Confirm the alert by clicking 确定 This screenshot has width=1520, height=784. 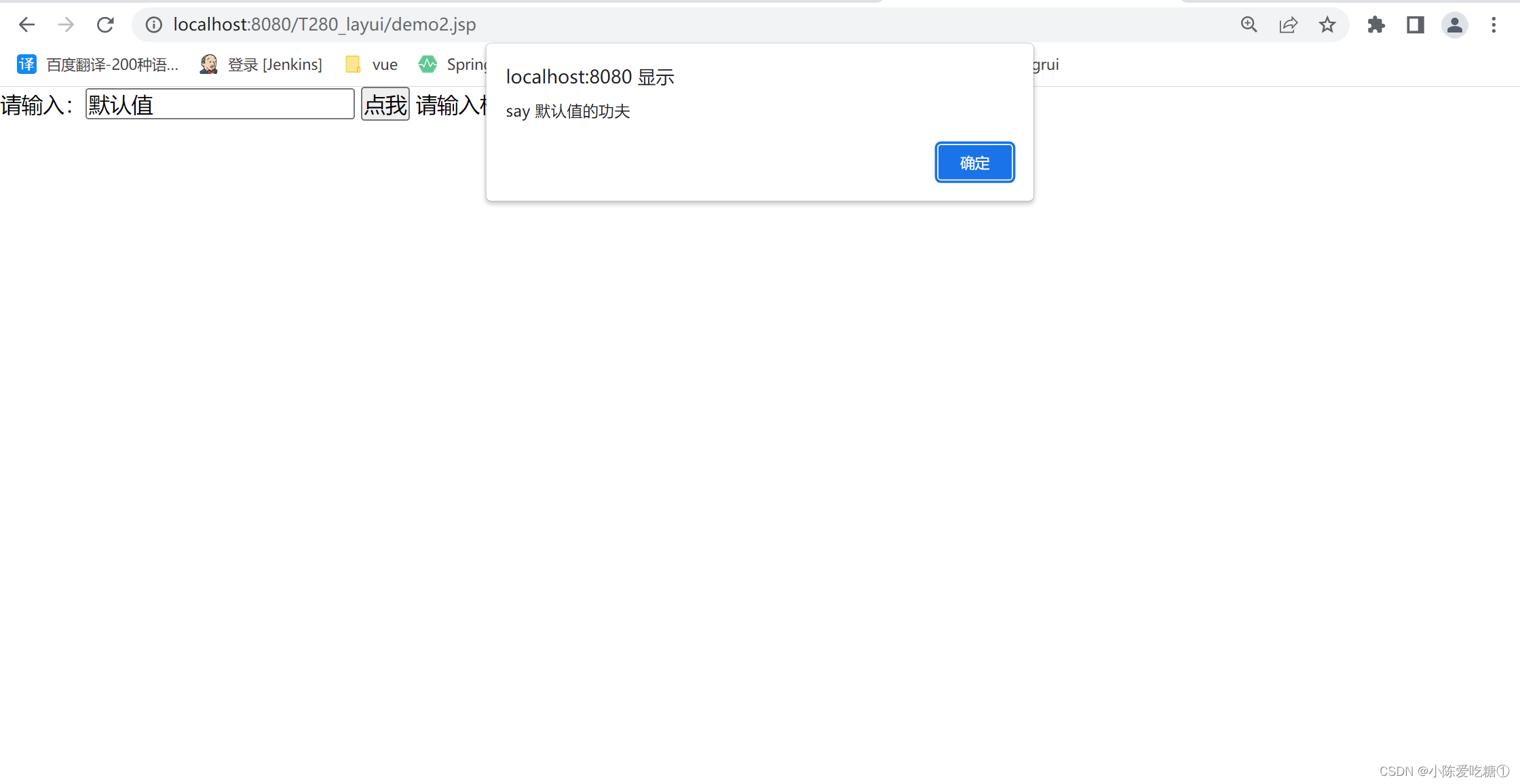(x=974, y=162)
